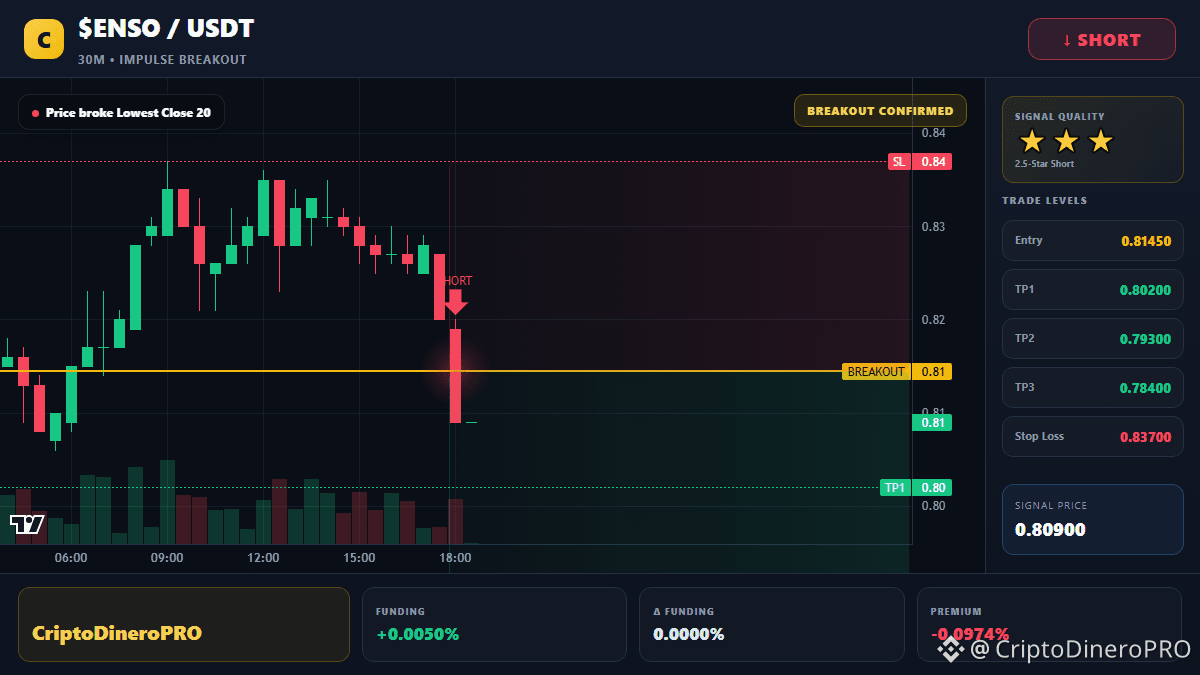Click the BREAKOUT CONFIRMED badge
Viewport: 1200px width, 675px height.
[880, 111]
